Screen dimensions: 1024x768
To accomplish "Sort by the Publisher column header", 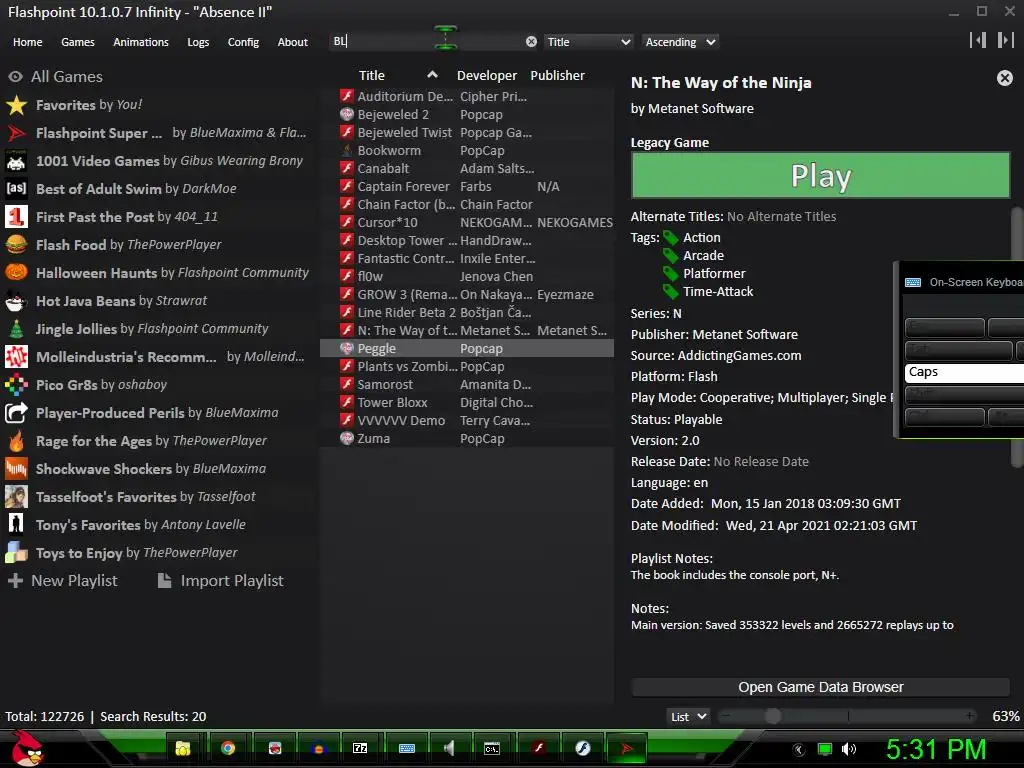I will click(557, 76).
